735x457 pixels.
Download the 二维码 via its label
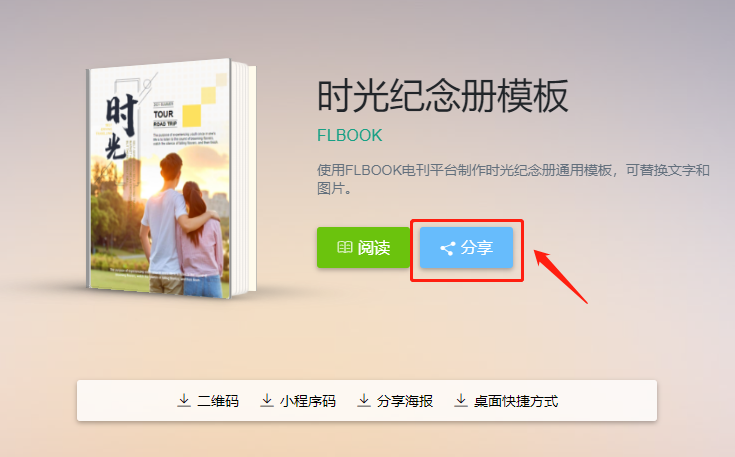(218, 401)
